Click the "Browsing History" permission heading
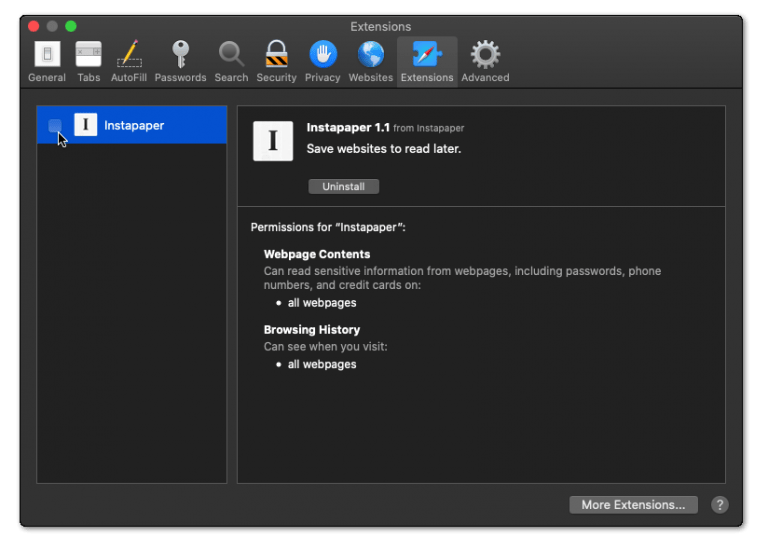The width and height of the screenshot is (768, 550). coord(312,330)
